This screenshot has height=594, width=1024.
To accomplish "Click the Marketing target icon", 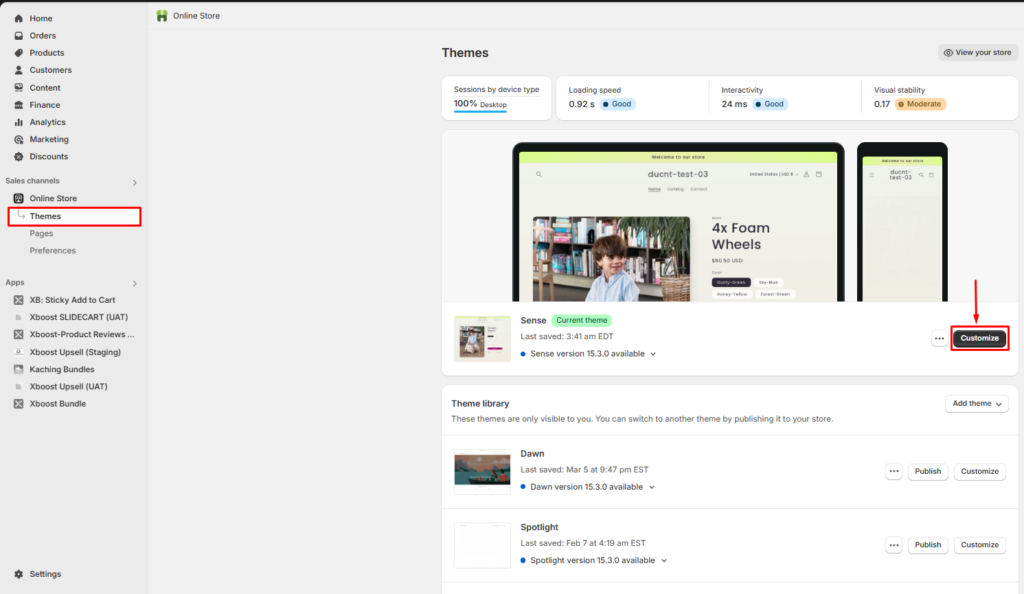I will tap(19, 139).
